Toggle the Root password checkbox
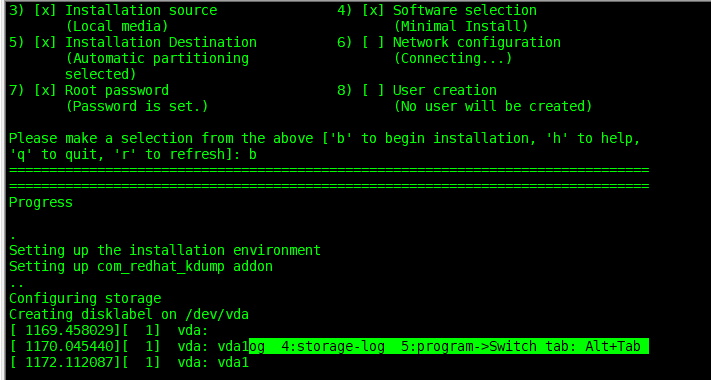Viewport: 711px width, 380px height. pos(45,90)
